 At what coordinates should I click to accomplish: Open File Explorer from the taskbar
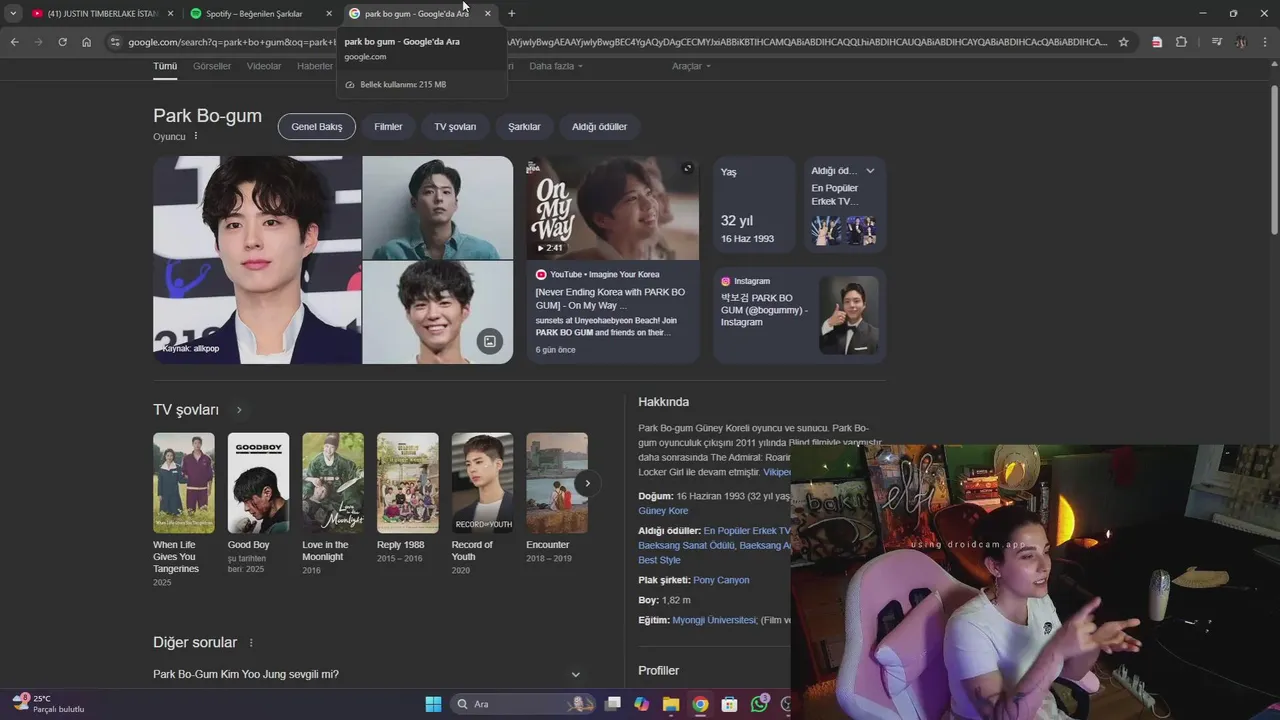[x=671, y=704]
